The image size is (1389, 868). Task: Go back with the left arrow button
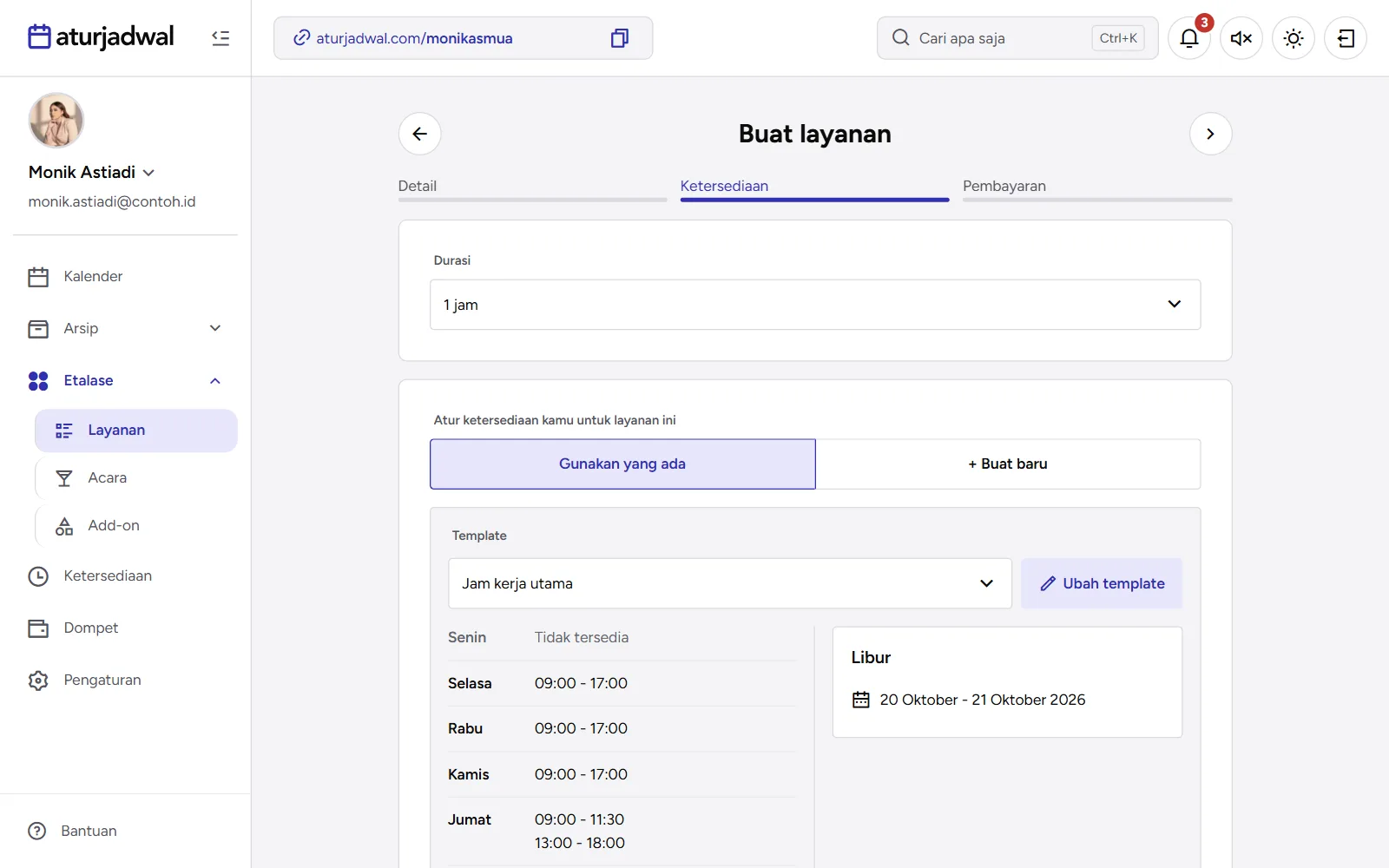(x=420, y=134)
